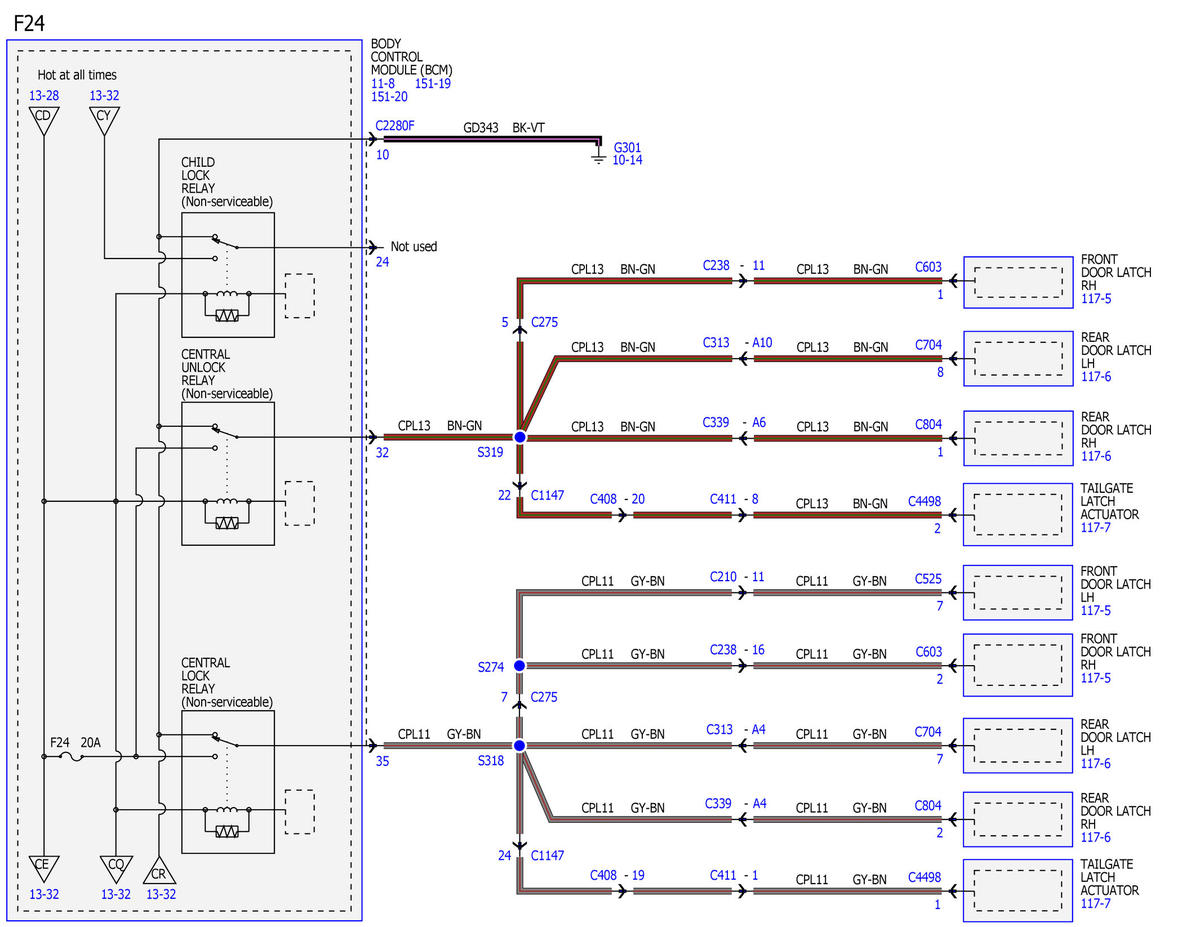
Task: Select the "BODY CONTROL MODULE (BCM)" label
Action: (x=411, y=57)
